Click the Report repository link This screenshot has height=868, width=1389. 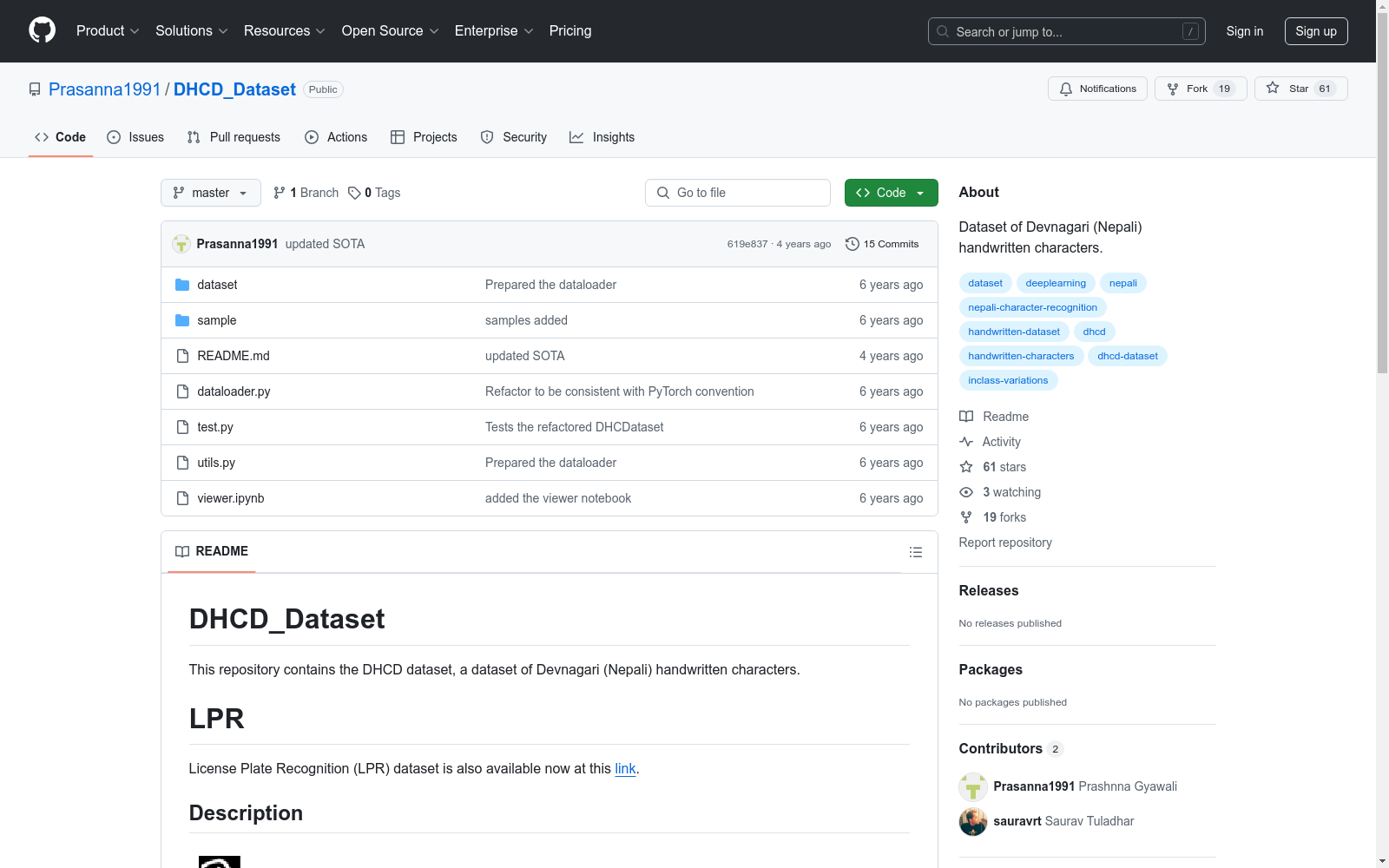(x=1005, y=542)
